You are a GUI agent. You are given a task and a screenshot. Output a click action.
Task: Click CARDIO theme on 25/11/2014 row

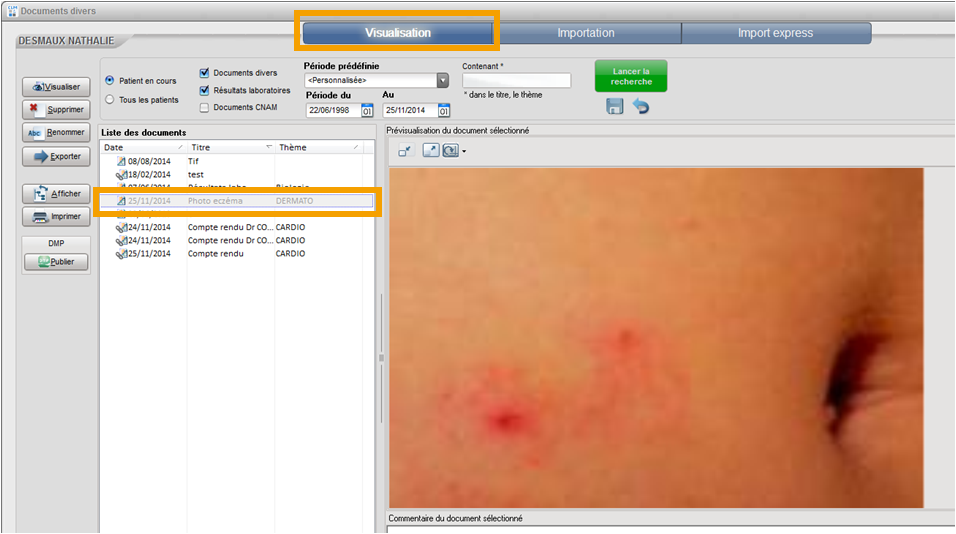[x=290, y=254]
